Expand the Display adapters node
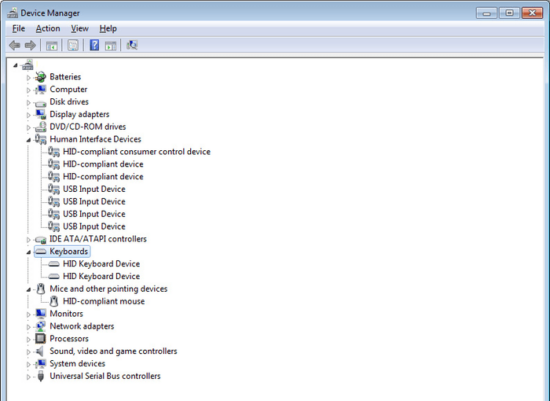This screenshot has width=550, height=401. coord(28,115)
